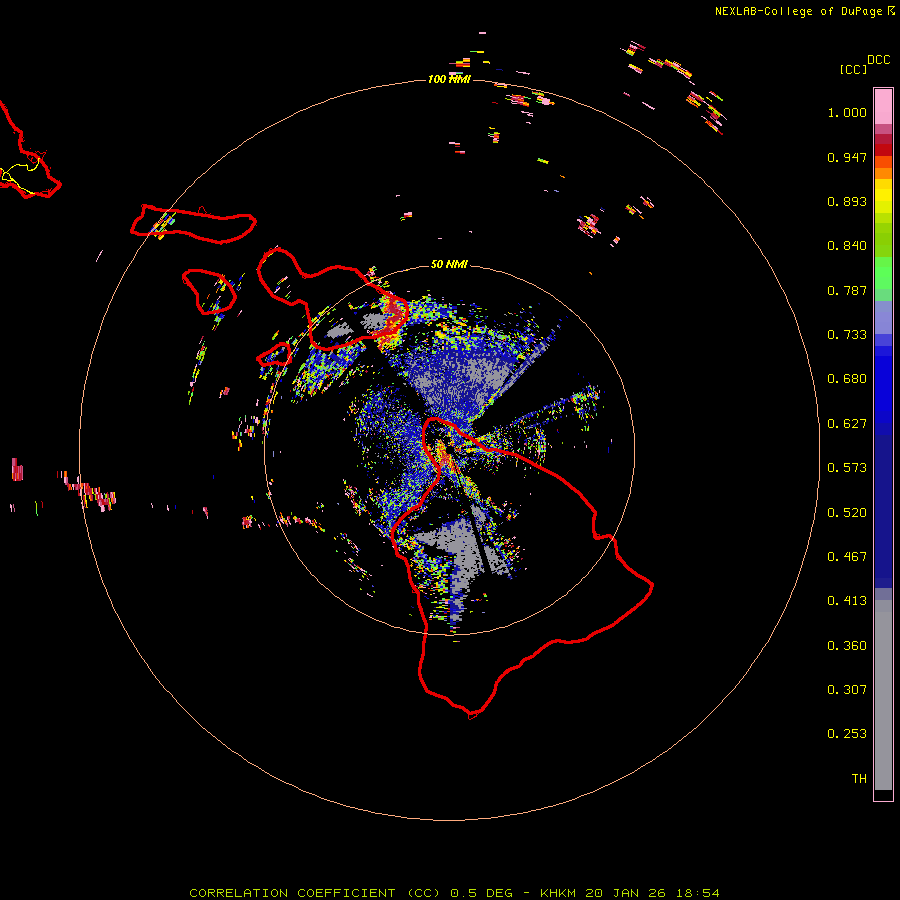This screenshot has height=900, width=900.
Task: Click the 50 NMI range ring label
Action: point(449,264)
